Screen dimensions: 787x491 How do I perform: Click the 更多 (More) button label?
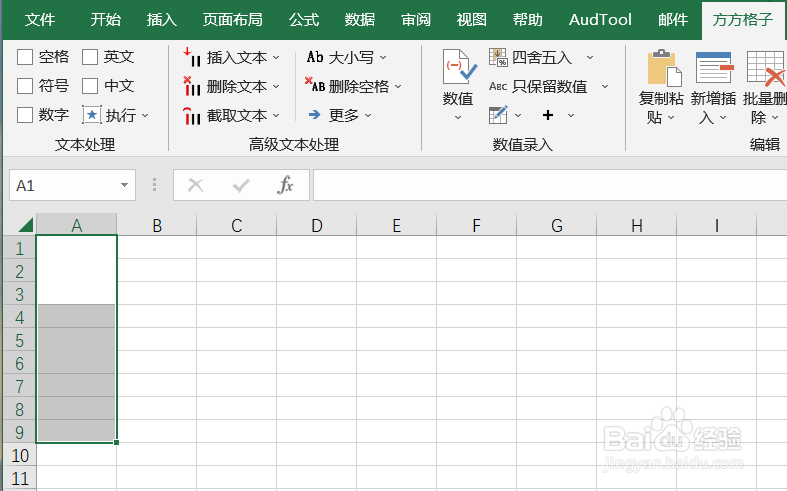(344, 115)
